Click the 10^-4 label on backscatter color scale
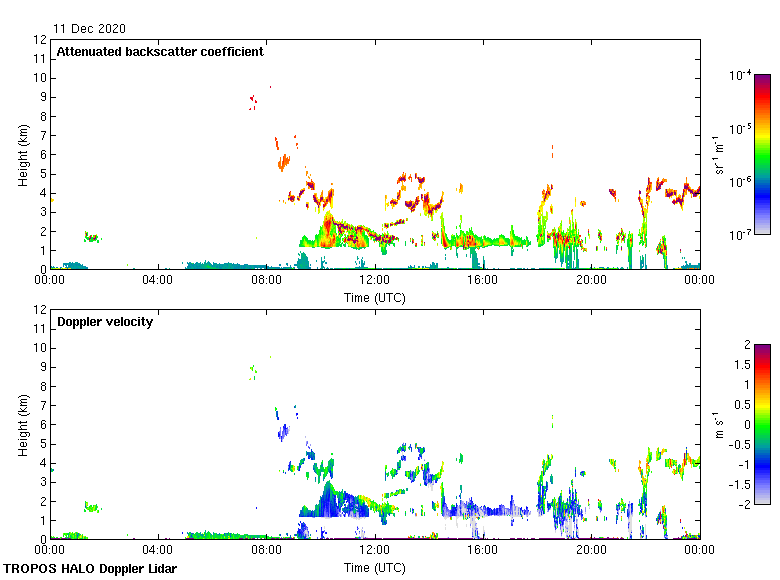 coord(739,76)
